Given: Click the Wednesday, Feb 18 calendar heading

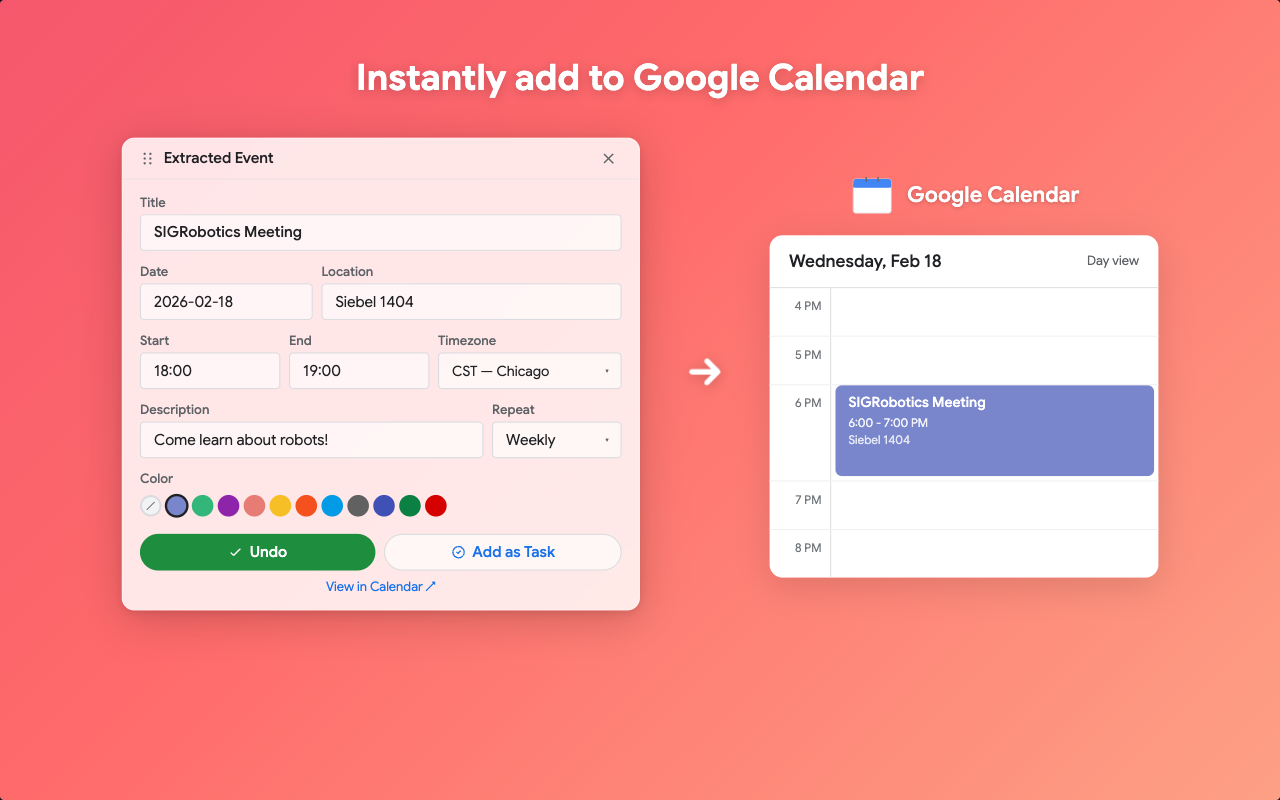Looking at the screenshot, I should click(x=865, y=262).
